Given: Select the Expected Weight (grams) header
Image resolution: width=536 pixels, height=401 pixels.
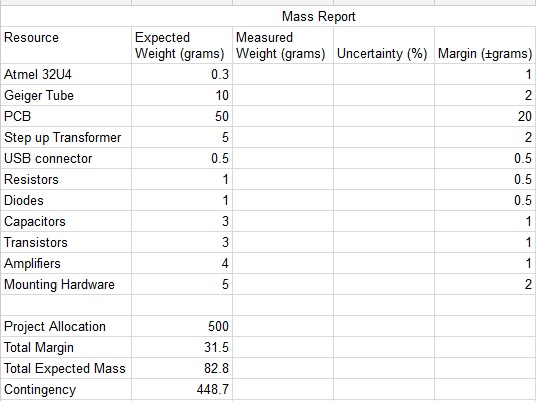Looking at the screenshot, I should point(182,45).
